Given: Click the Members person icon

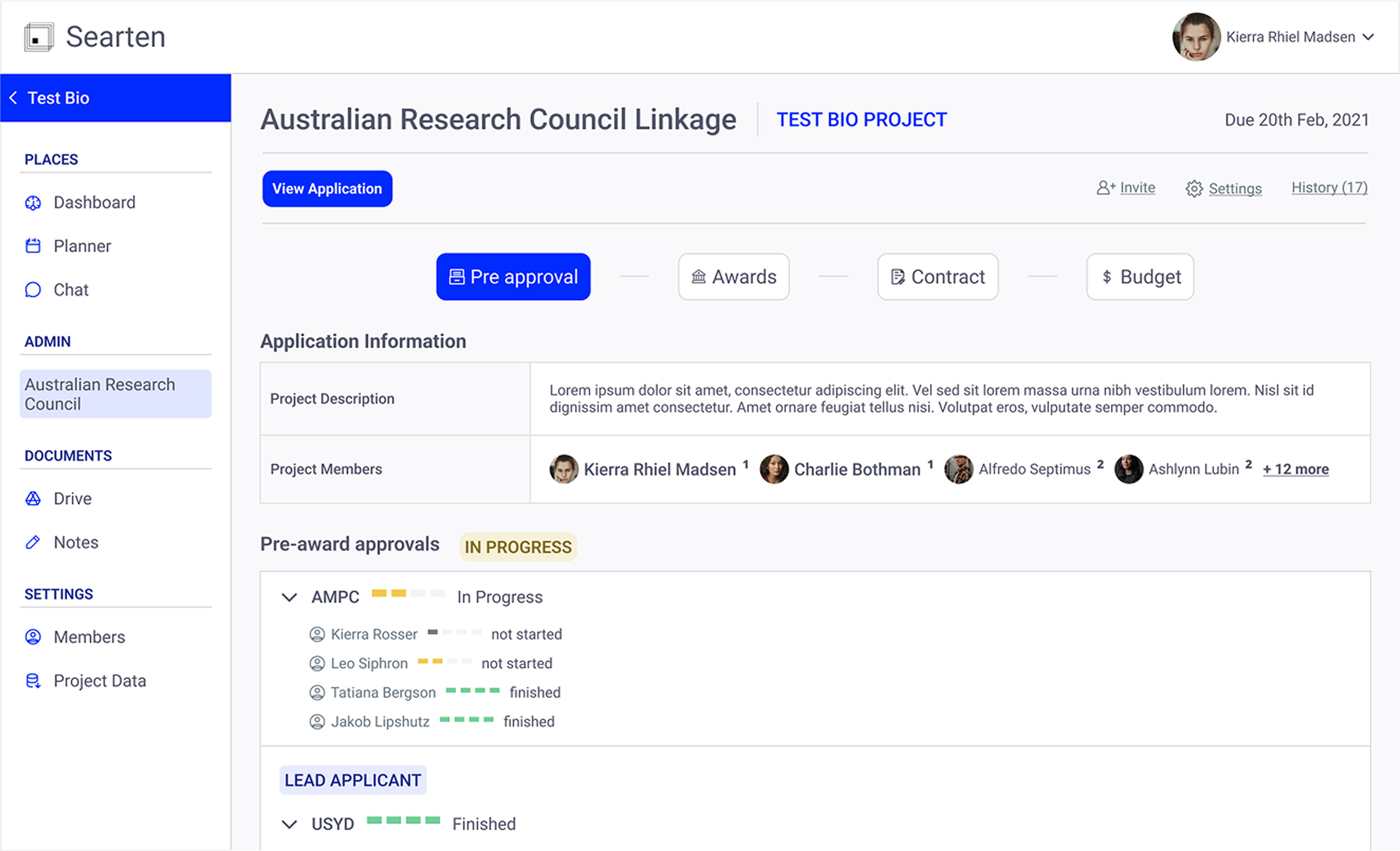Looking at the screenshot, I should 33,637.
